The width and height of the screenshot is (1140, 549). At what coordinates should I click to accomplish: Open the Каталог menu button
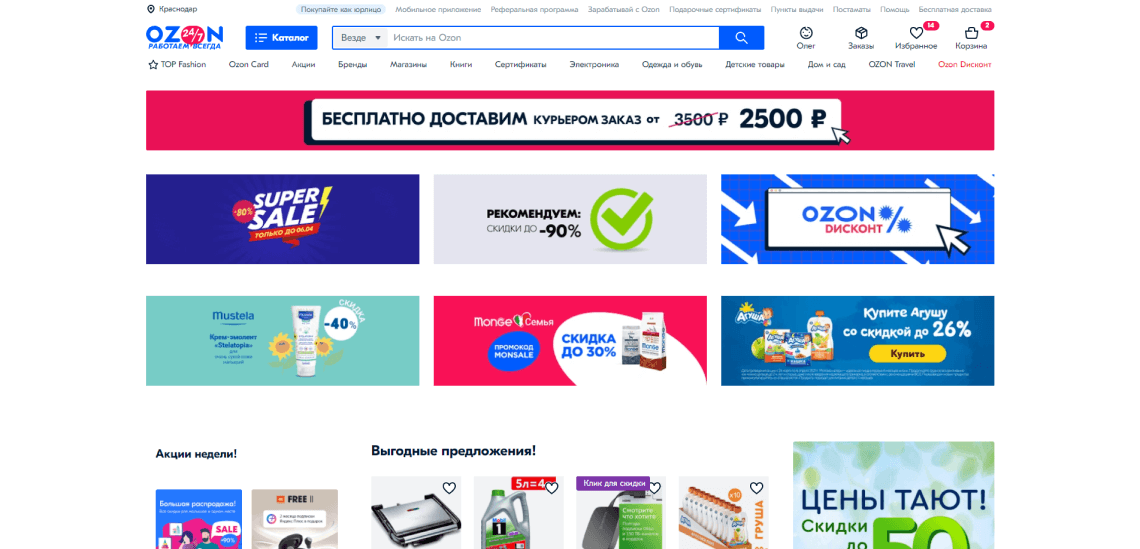281,38
